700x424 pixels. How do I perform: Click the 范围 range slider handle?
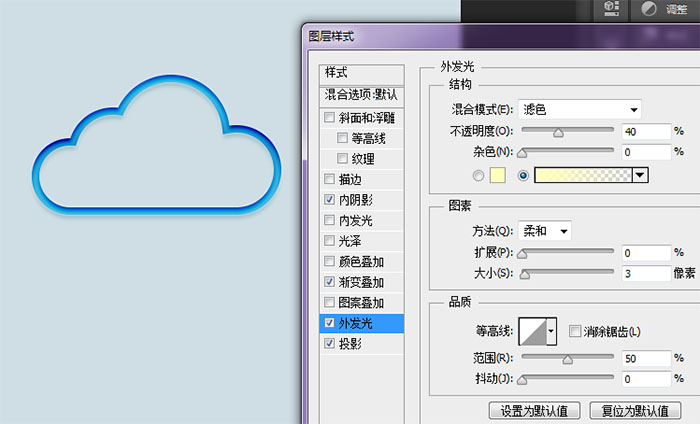coord(567,360)
